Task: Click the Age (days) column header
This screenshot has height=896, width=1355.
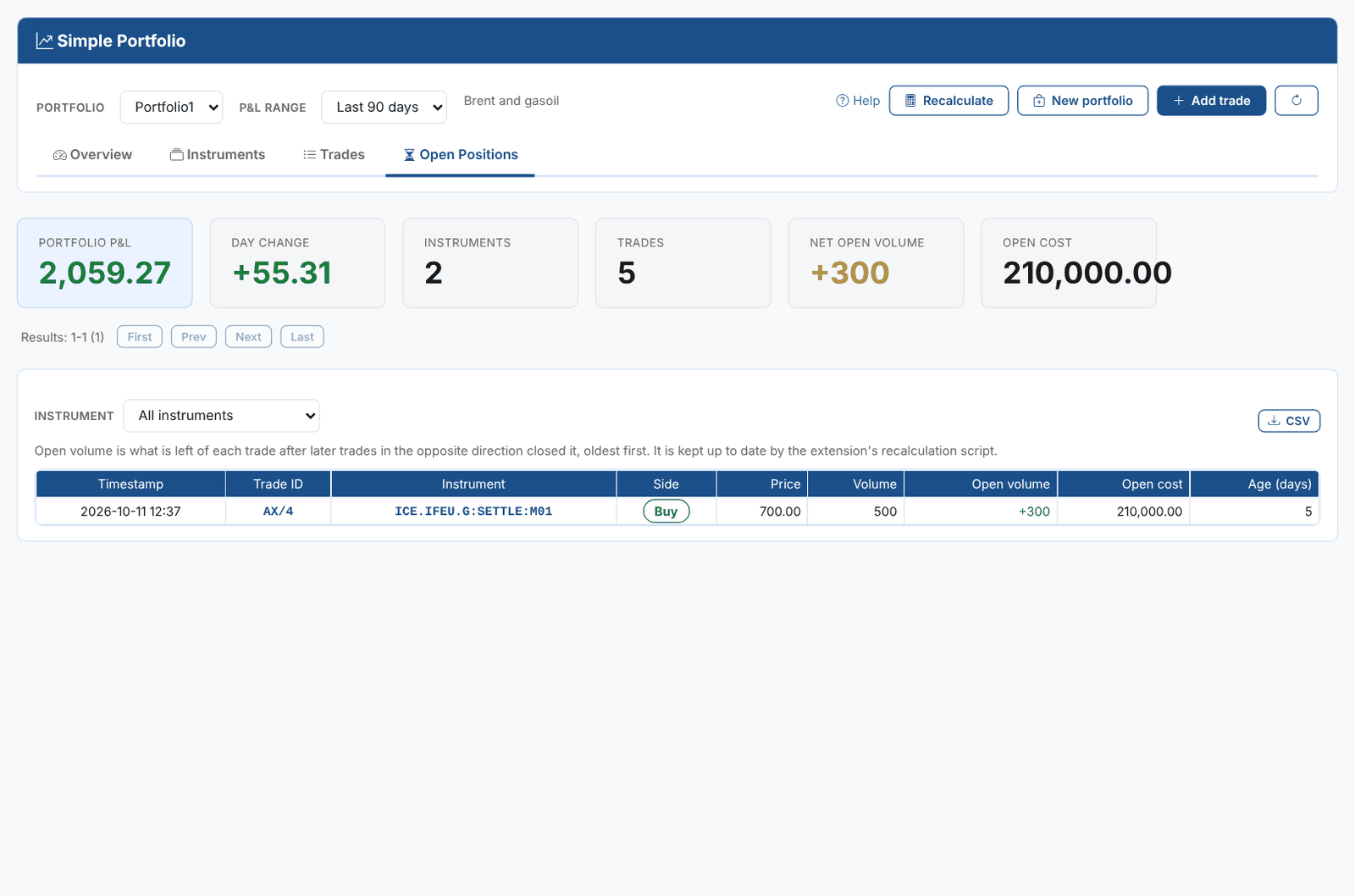Action: tap(1254, 484)
